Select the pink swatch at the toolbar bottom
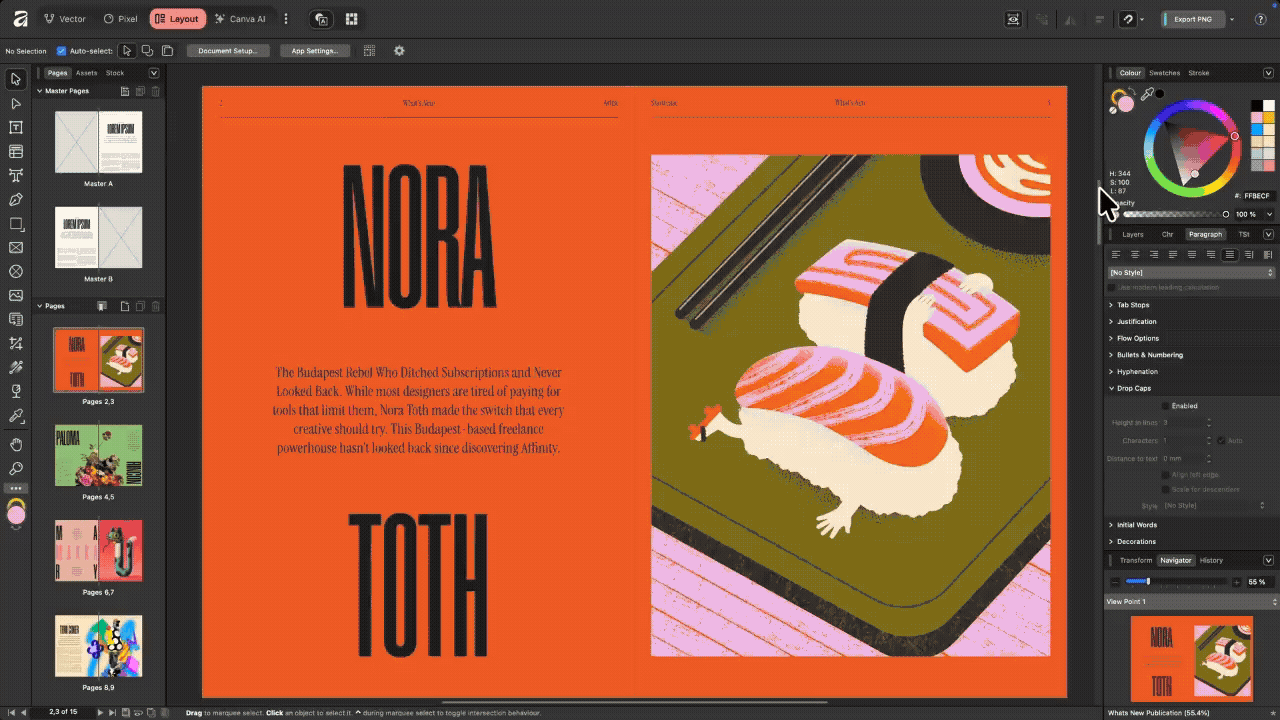Image resolution: width=1280 pixels, height=720 pixels. click(x=16, y=515)
